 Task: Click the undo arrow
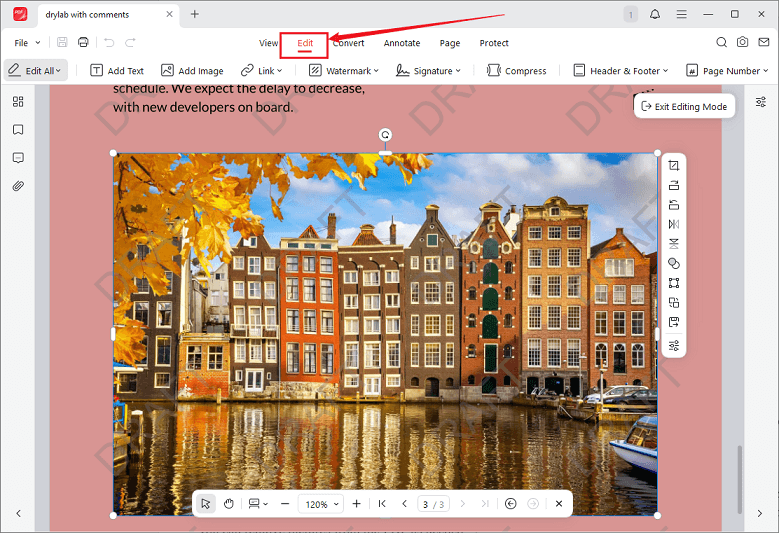(109, 43)
